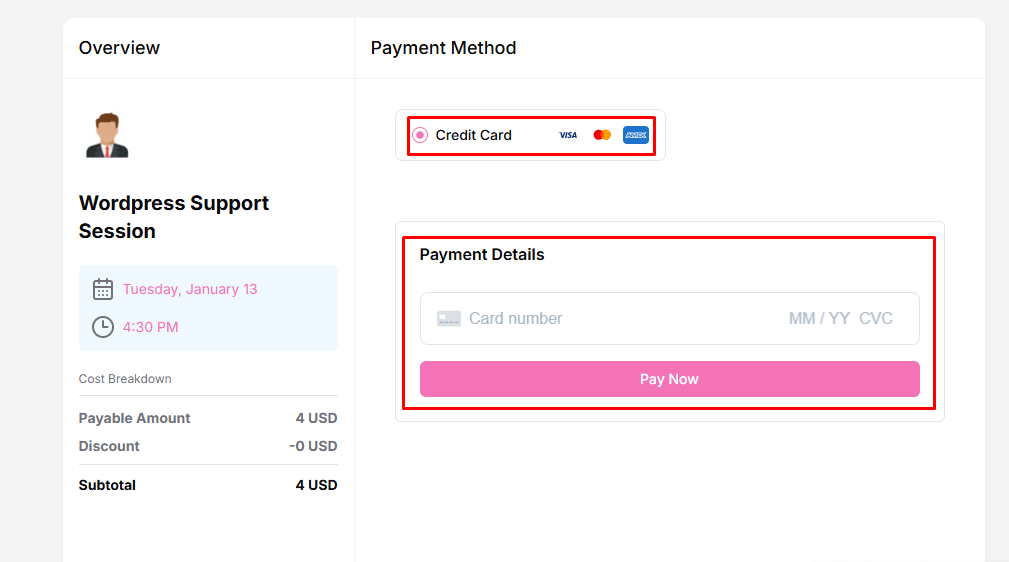Click the clock icon beside 4:30 PM
This screenshot has width=1009, height=562.
pyautogui.click(x=103, y=327)
